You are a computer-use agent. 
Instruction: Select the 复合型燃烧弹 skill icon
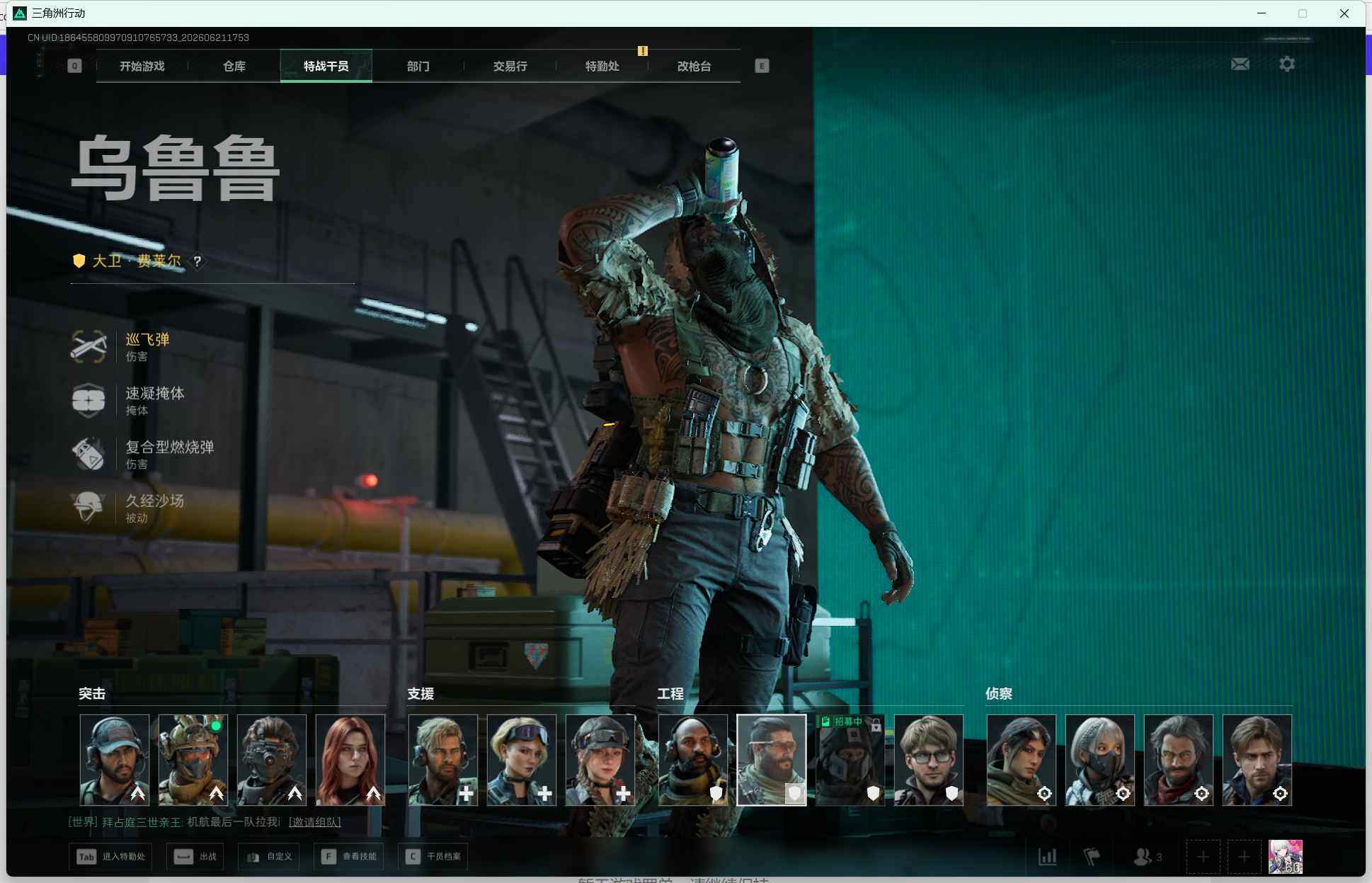click(88, 454)
